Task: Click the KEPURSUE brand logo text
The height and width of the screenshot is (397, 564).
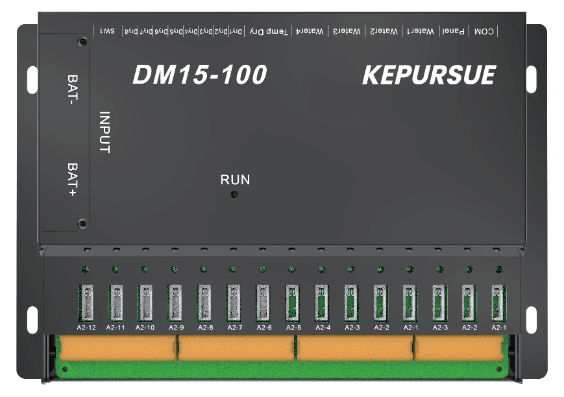Action: pos(429,75)
